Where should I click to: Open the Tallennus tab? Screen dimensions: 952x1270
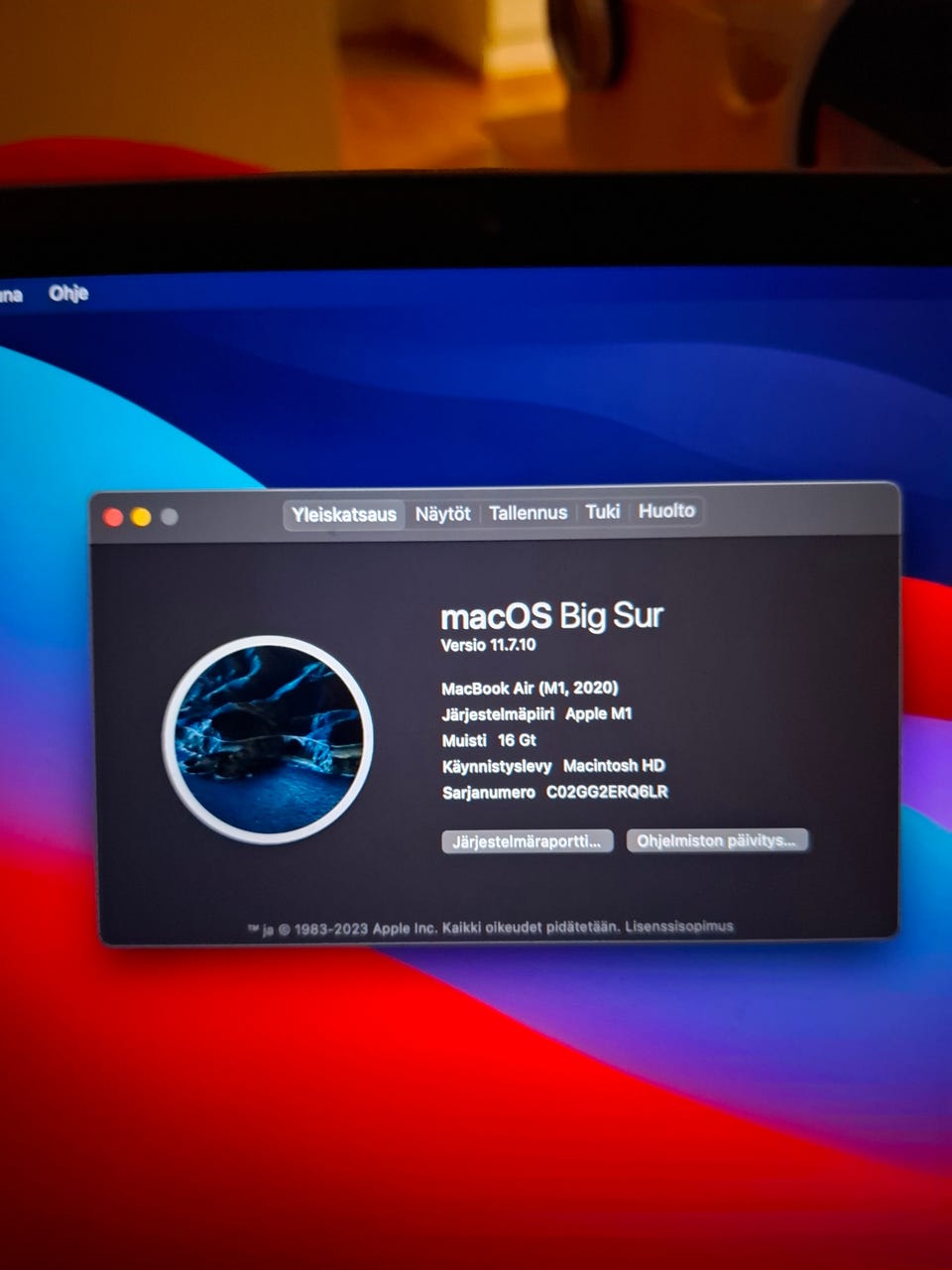528,513
